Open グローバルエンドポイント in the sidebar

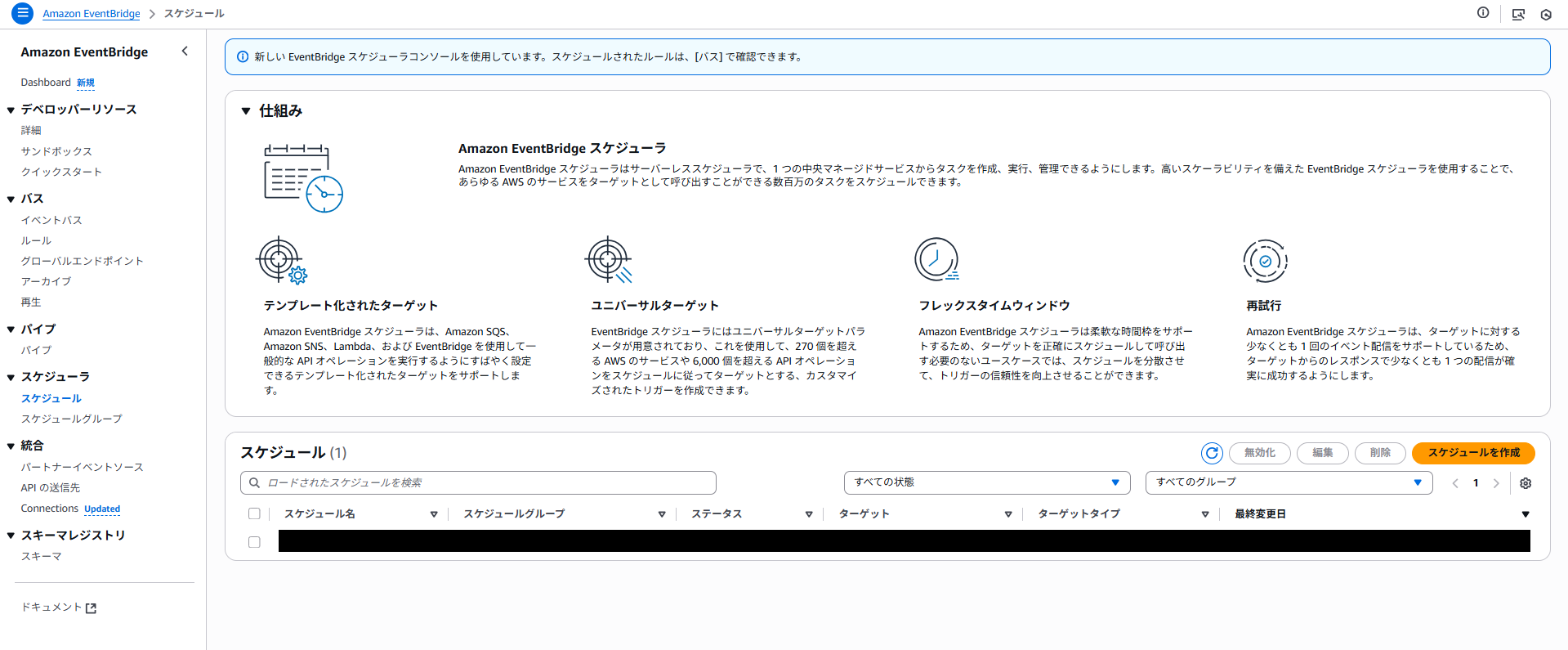[x=82, y=261]
